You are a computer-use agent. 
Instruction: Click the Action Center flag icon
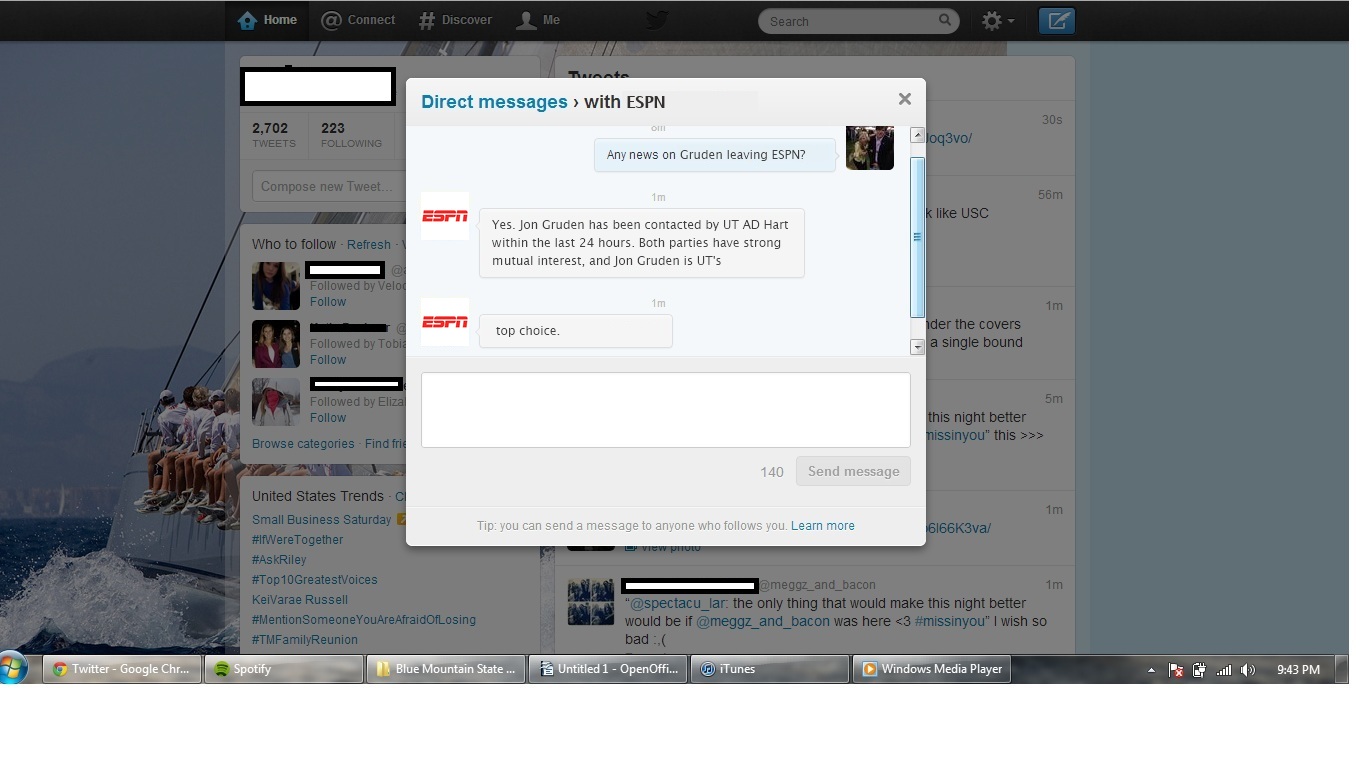[1176, 670]
